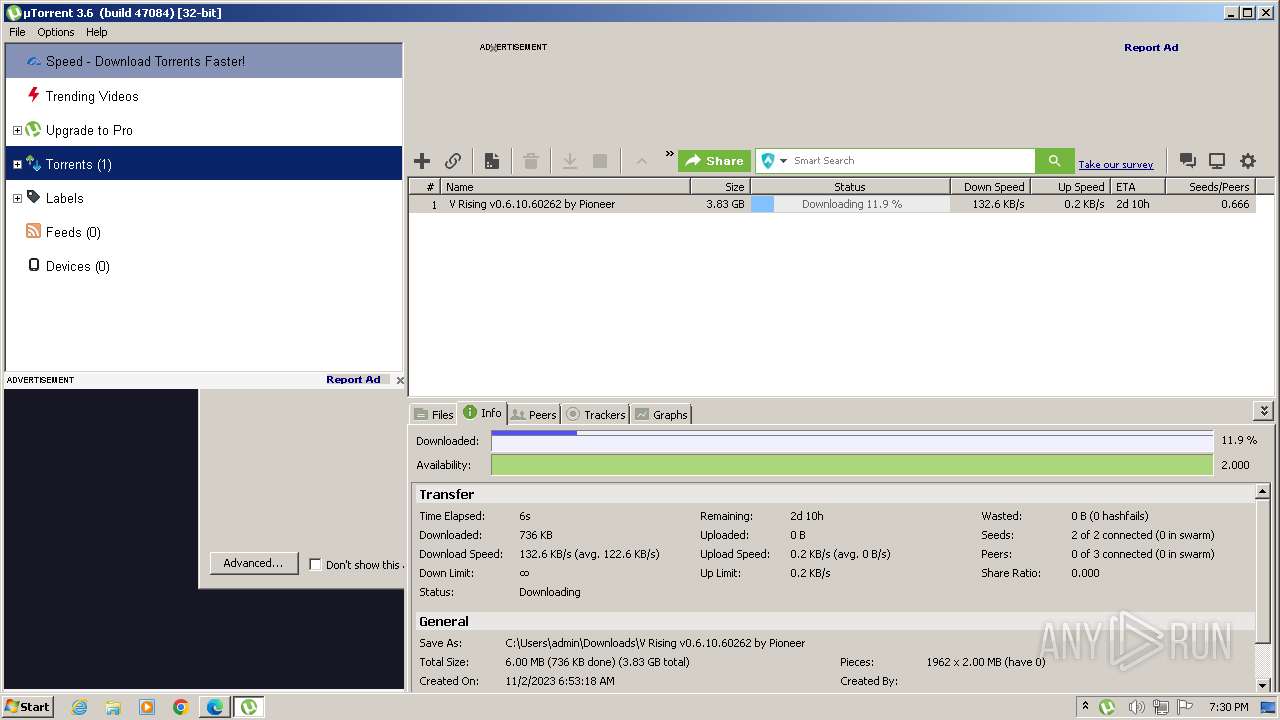Viewport: 1280px width, 720px height.
Task: Toggle the Don't show this checkbox
Action: click(x=315, y=565)
